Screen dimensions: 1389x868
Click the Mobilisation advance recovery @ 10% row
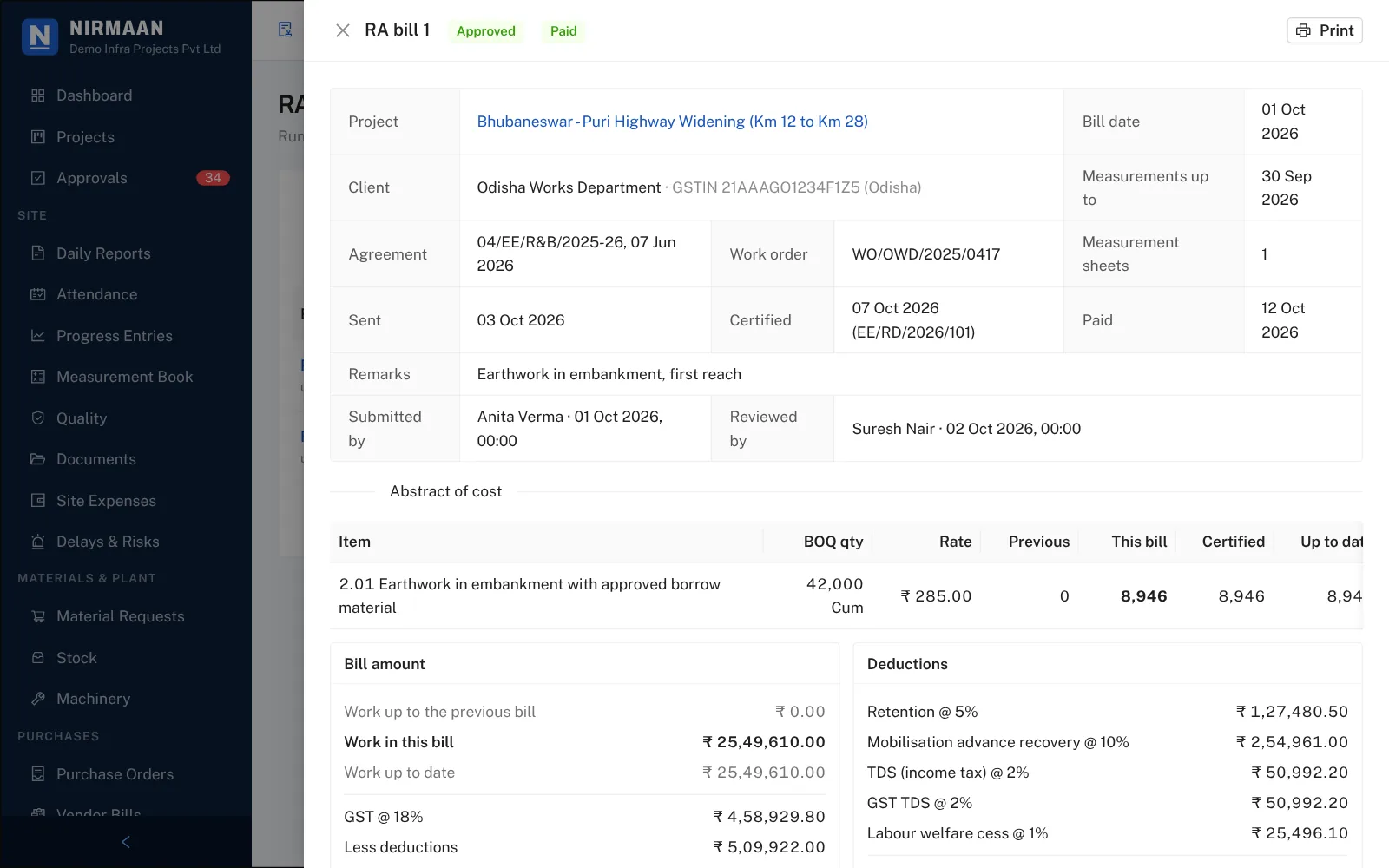click(1108, 742)
